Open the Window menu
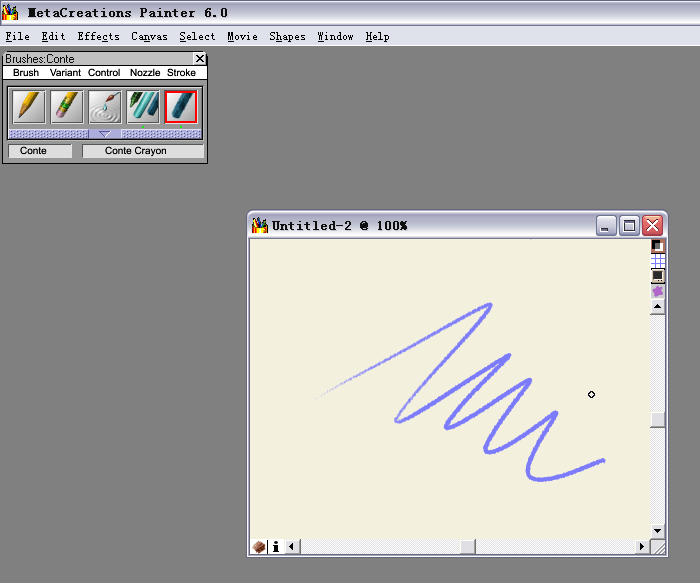The image size is (700, 583). 335,37
